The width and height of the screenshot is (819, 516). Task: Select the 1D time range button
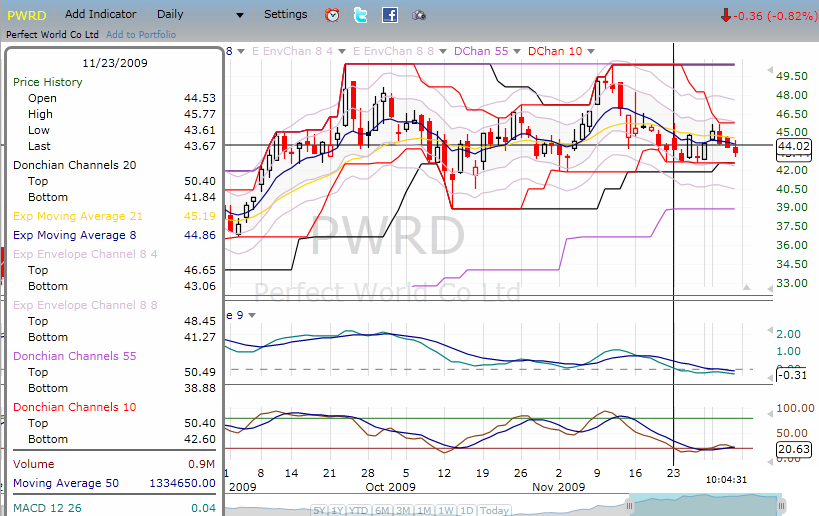(x=466, y=510)
